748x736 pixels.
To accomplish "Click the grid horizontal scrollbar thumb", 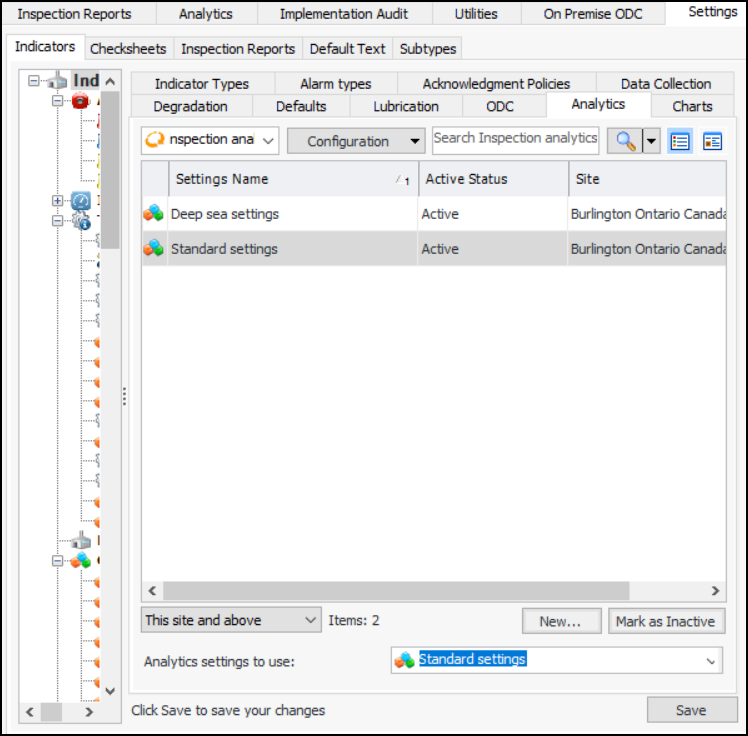I will [396, 591].
